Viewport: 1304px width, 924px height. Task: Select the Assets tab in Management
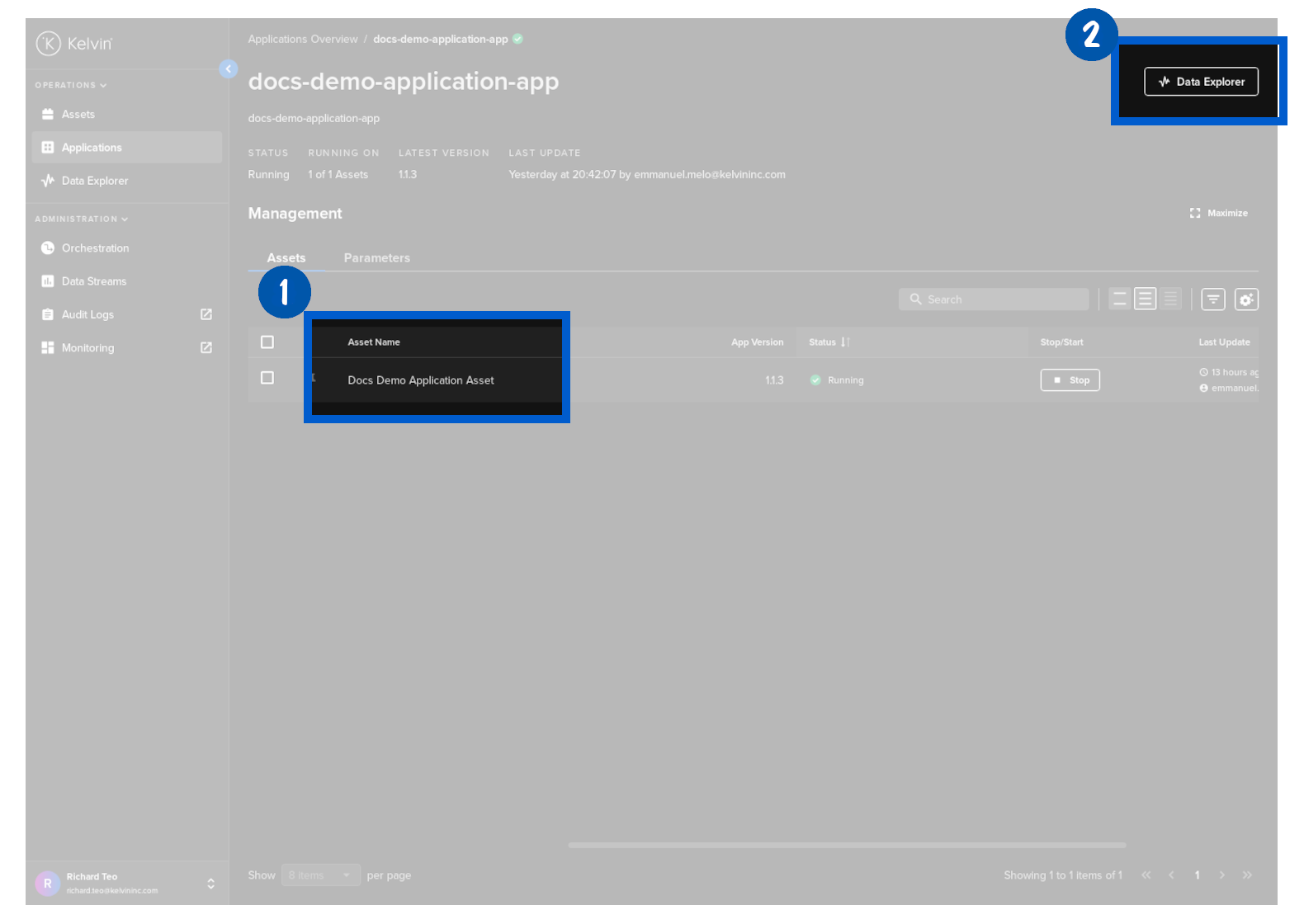coord(286,258)
